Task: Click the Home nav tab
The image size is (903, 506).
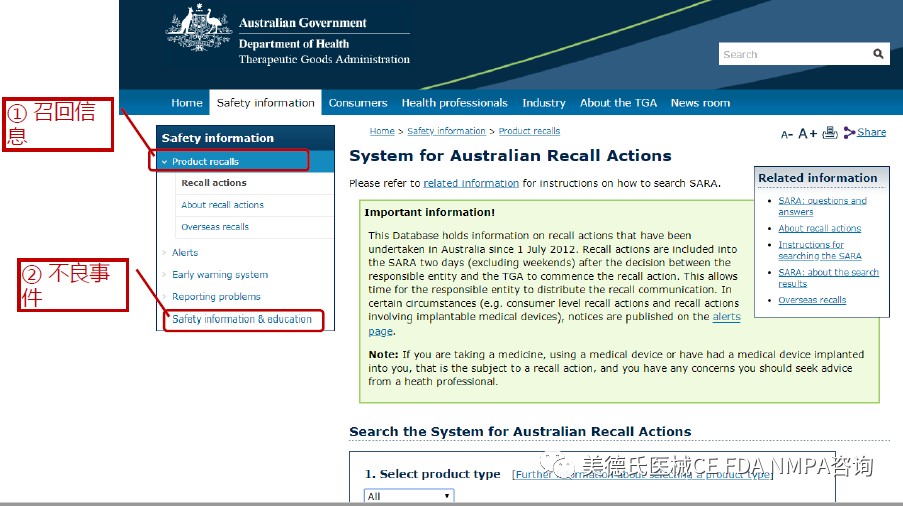Action: point(186,103)
